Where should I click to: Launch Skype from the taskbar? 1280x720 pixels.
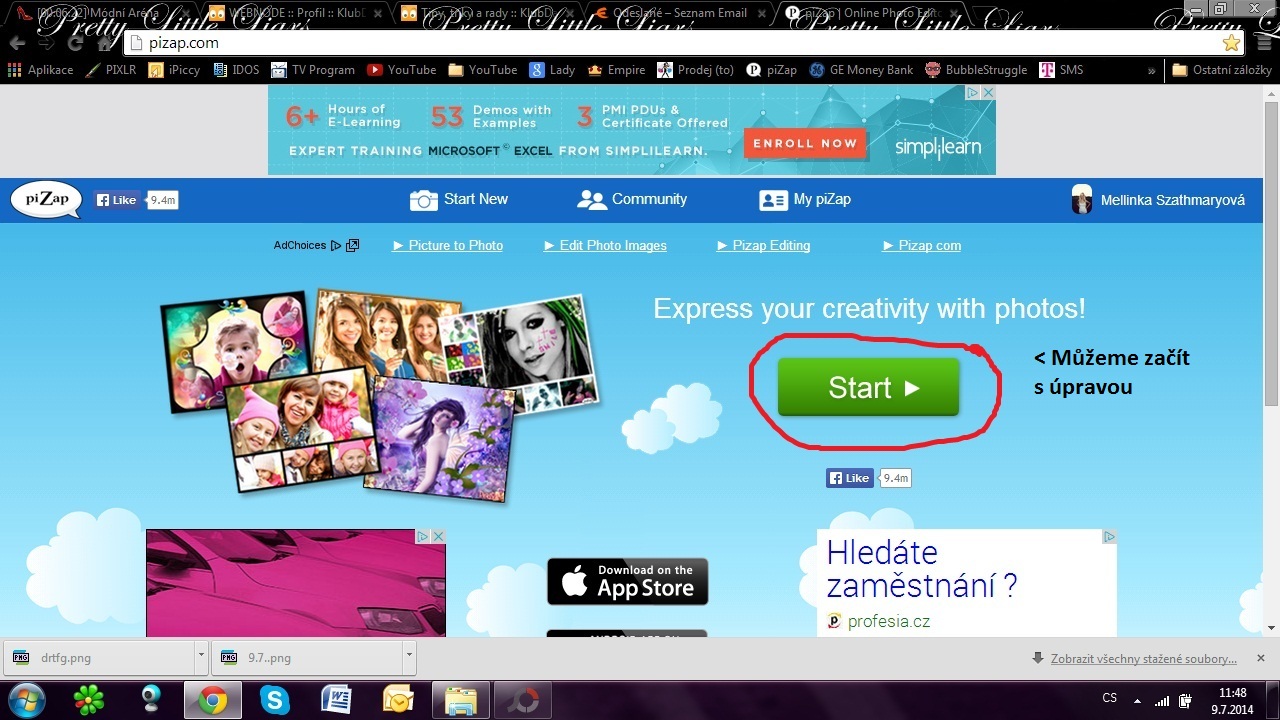click(274, 698)
